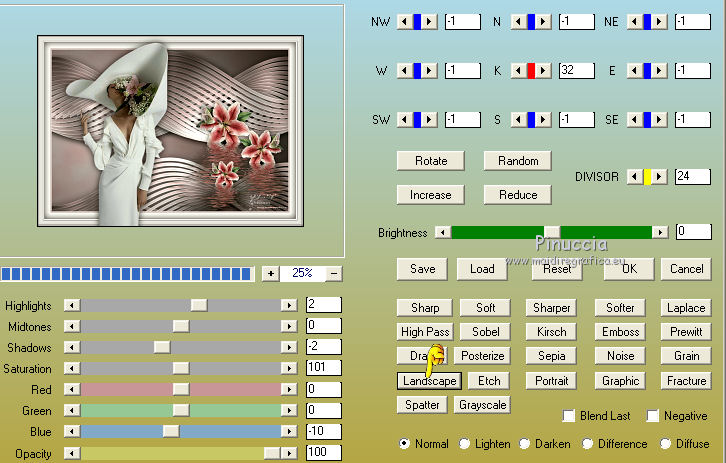
Task: Apply the High Pass preset
Action: pos(425,332)
